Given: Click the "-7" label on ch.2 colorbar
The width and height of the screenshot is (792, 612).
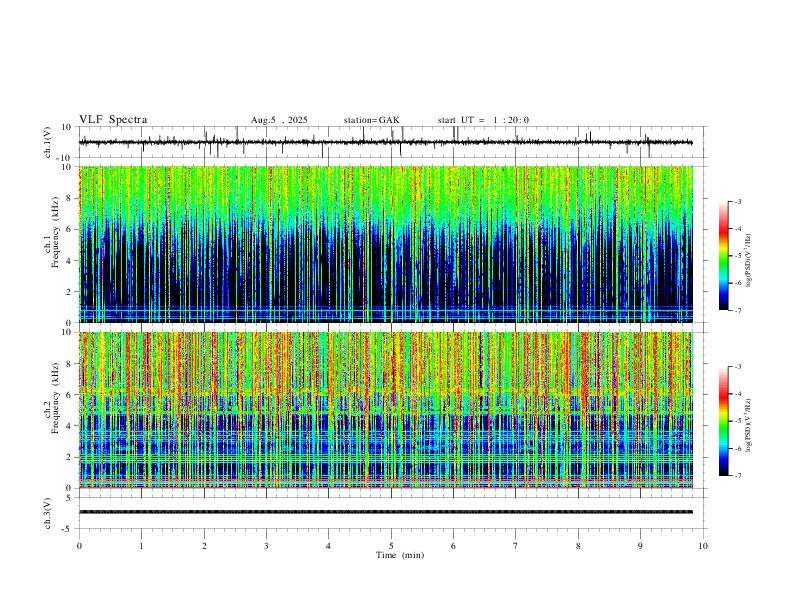Looking at the screenshot, I should (738, 475).
